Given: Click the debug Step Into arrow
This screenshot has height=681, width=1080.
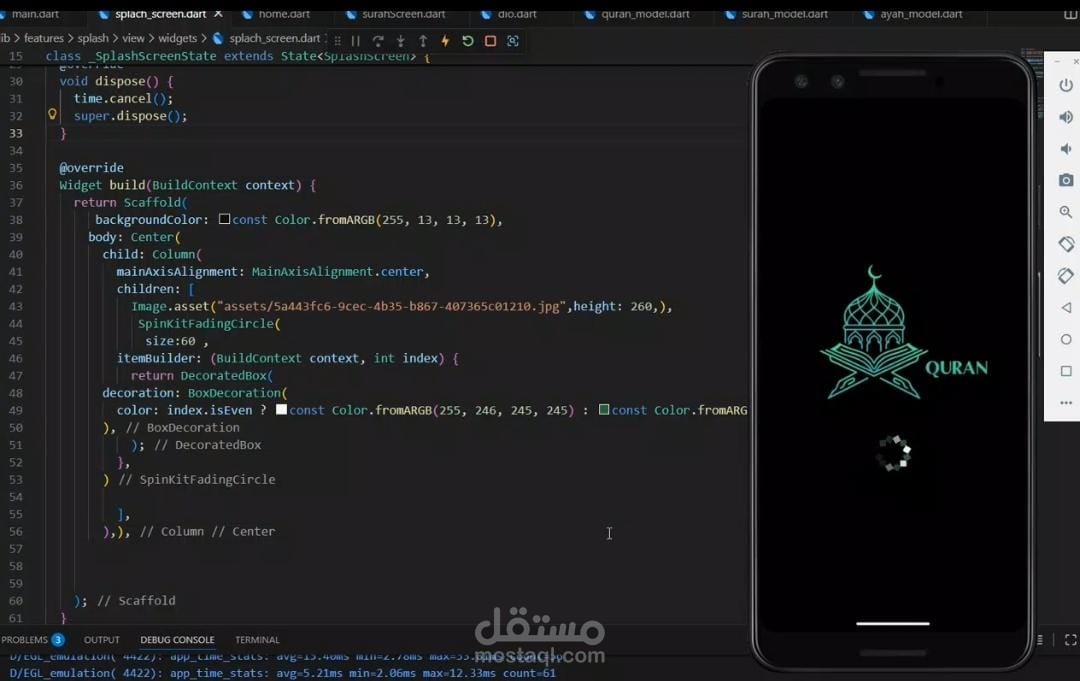Looking at the screenshot, I should tap(400, 41).
